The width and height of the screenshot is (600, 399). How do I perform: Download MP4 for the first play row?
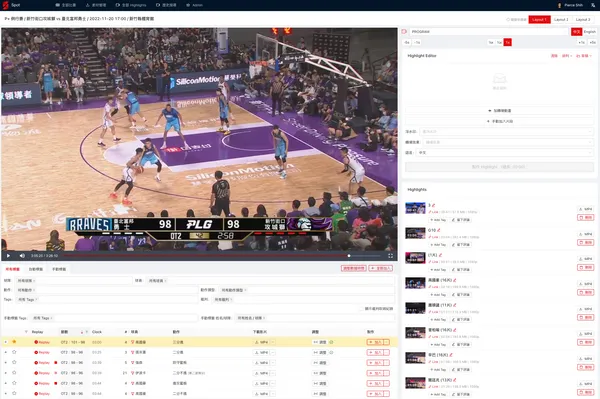point(262,342)
